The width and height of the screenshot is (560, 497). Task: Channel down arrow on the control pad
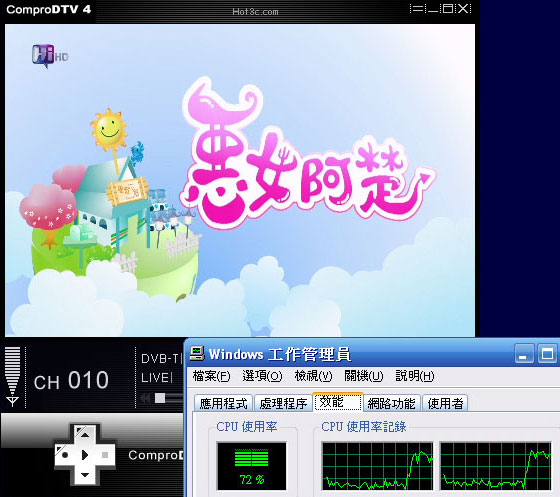[85, 475]
